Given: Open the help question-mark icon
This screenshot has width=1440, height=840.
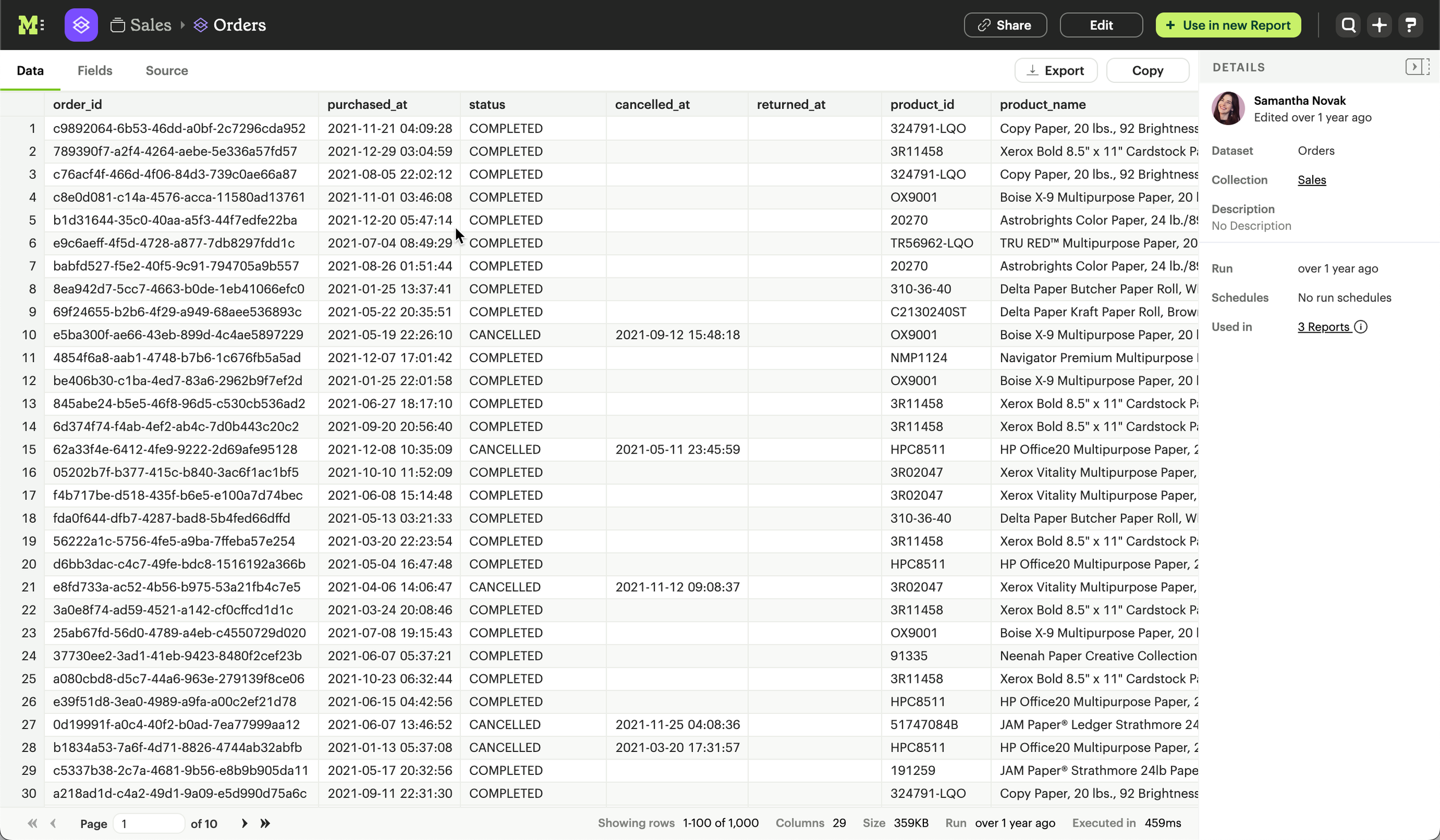Looking at the screenshot, I should (x=1410, y=25).
